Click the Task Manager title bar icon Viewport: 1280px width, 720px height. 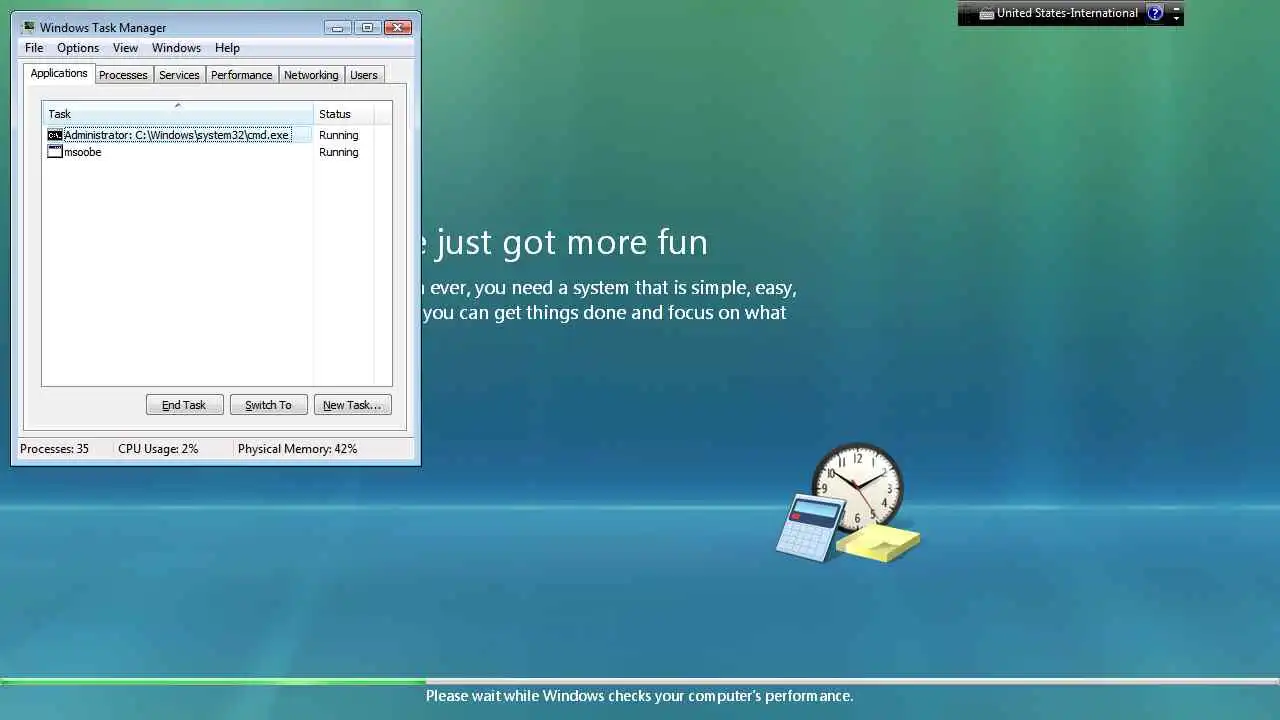pos(28,27)
